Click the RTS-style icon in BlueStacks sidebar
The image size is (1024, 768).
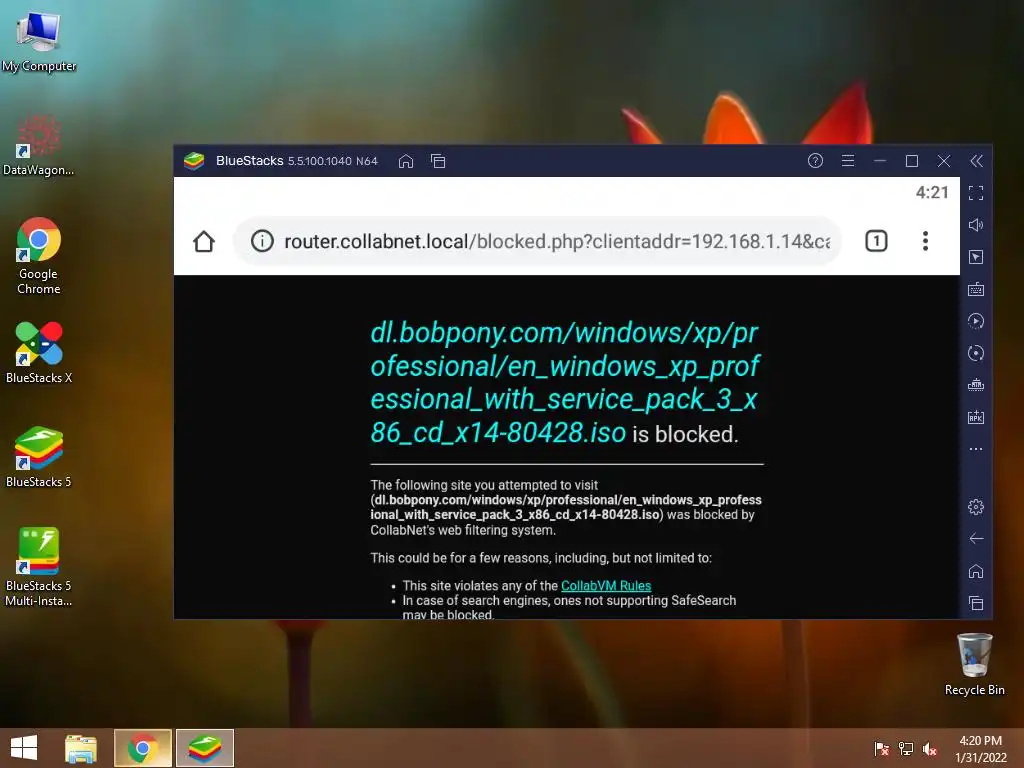[976, 385]
